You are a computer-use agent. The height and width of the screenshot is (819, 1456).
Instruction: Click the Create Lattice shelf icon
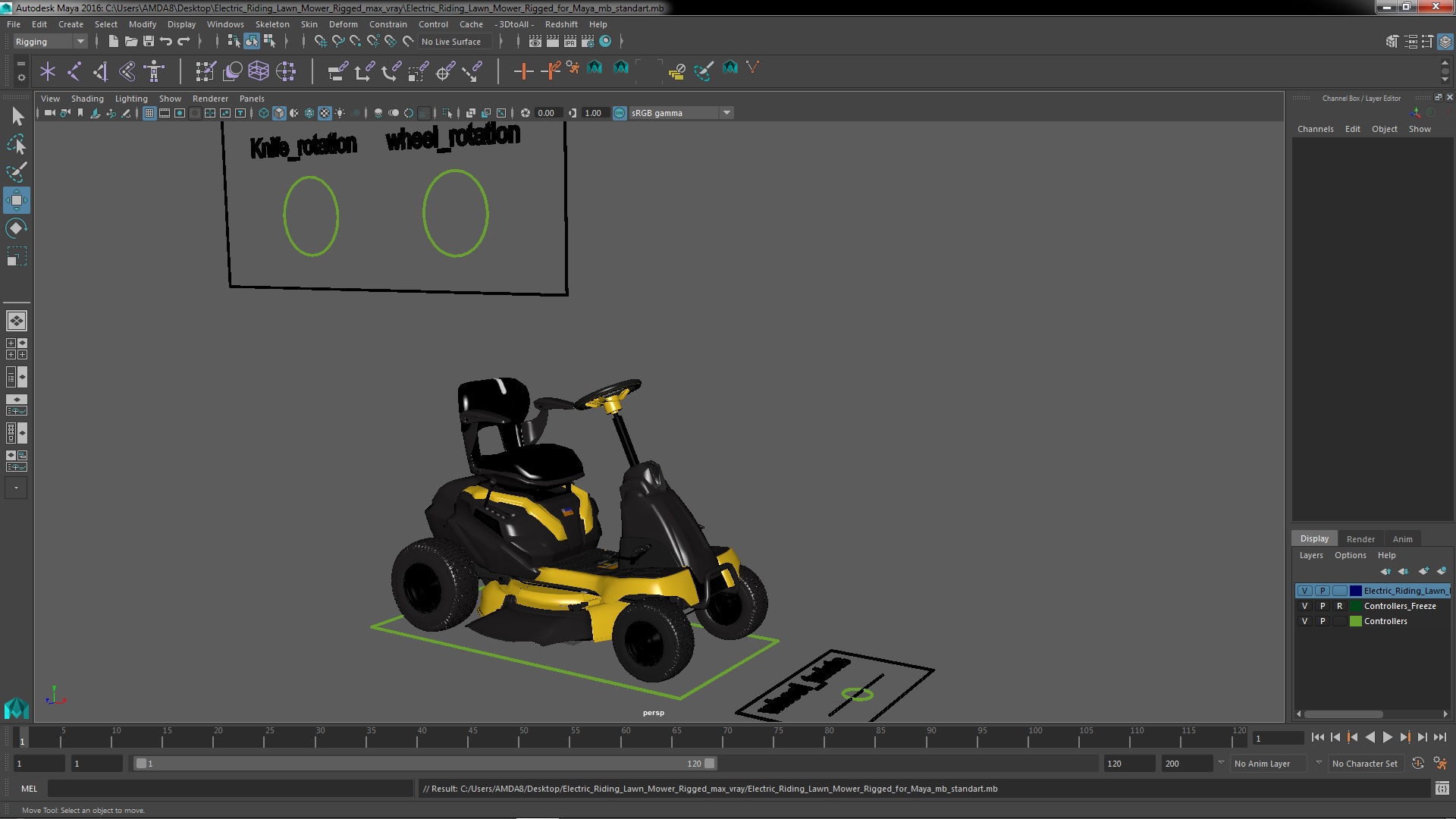coord(258,71)
